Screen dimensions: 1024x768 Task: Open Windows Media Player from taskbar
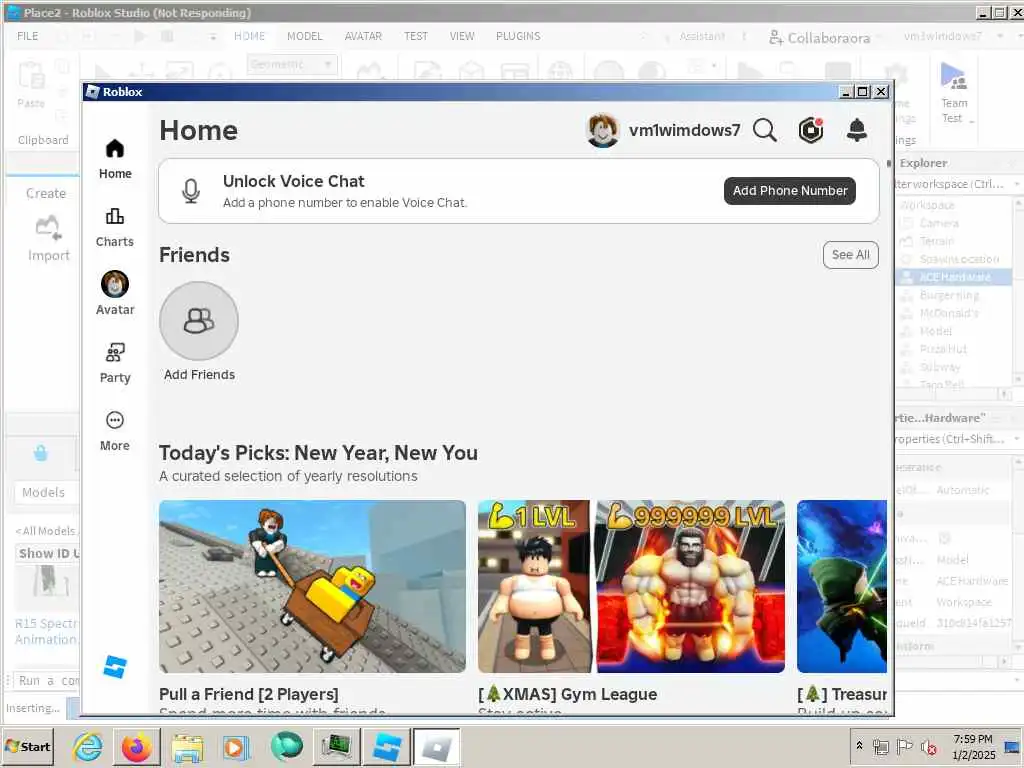pyautogui.click(x=236, y=746)
